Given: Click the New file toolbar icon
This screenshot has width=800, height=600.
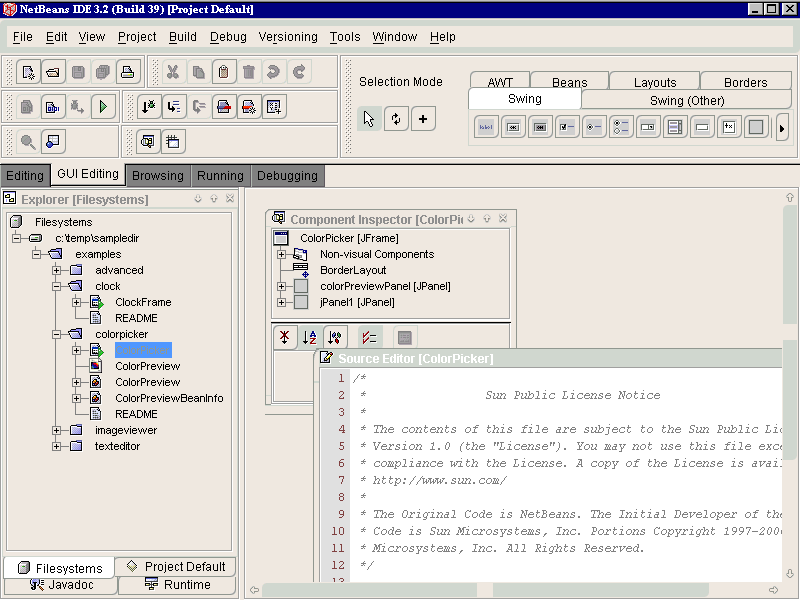Looking at the screenshot, I should click(x=28, y=72).
